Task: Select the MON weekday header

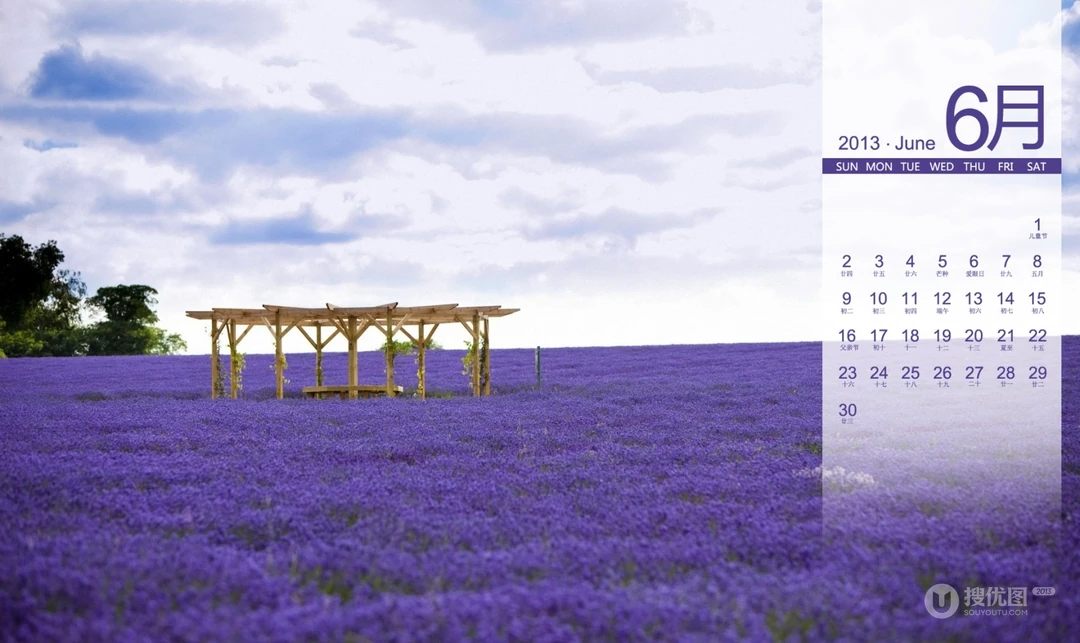Action: point(879,167)
